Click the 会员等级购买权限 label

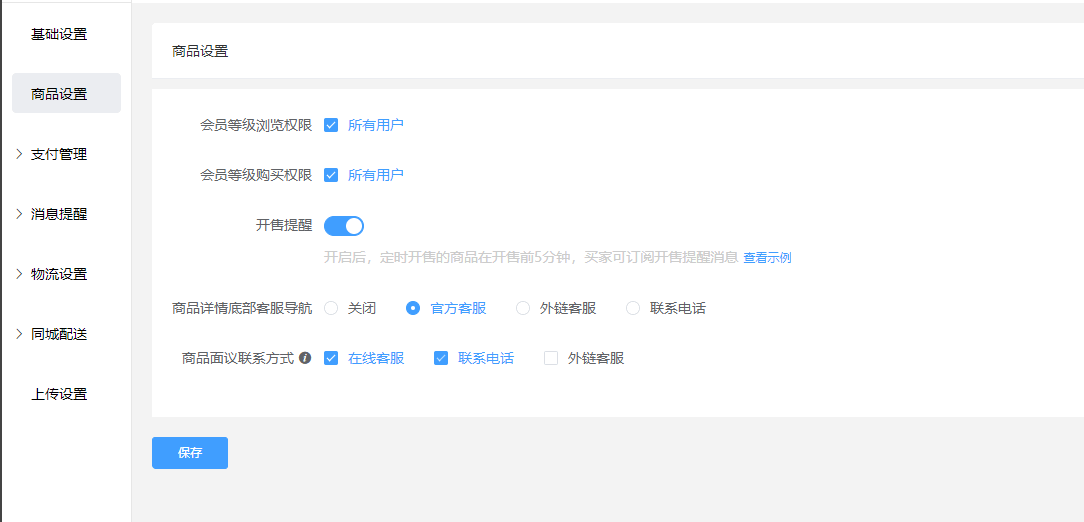coord(256,175)
